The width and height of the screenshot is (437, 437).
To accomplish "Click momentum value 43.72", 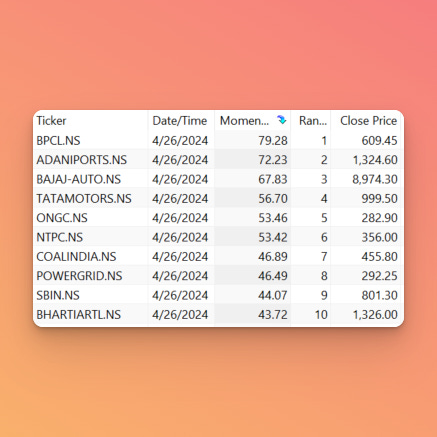I will coord(273,315).
